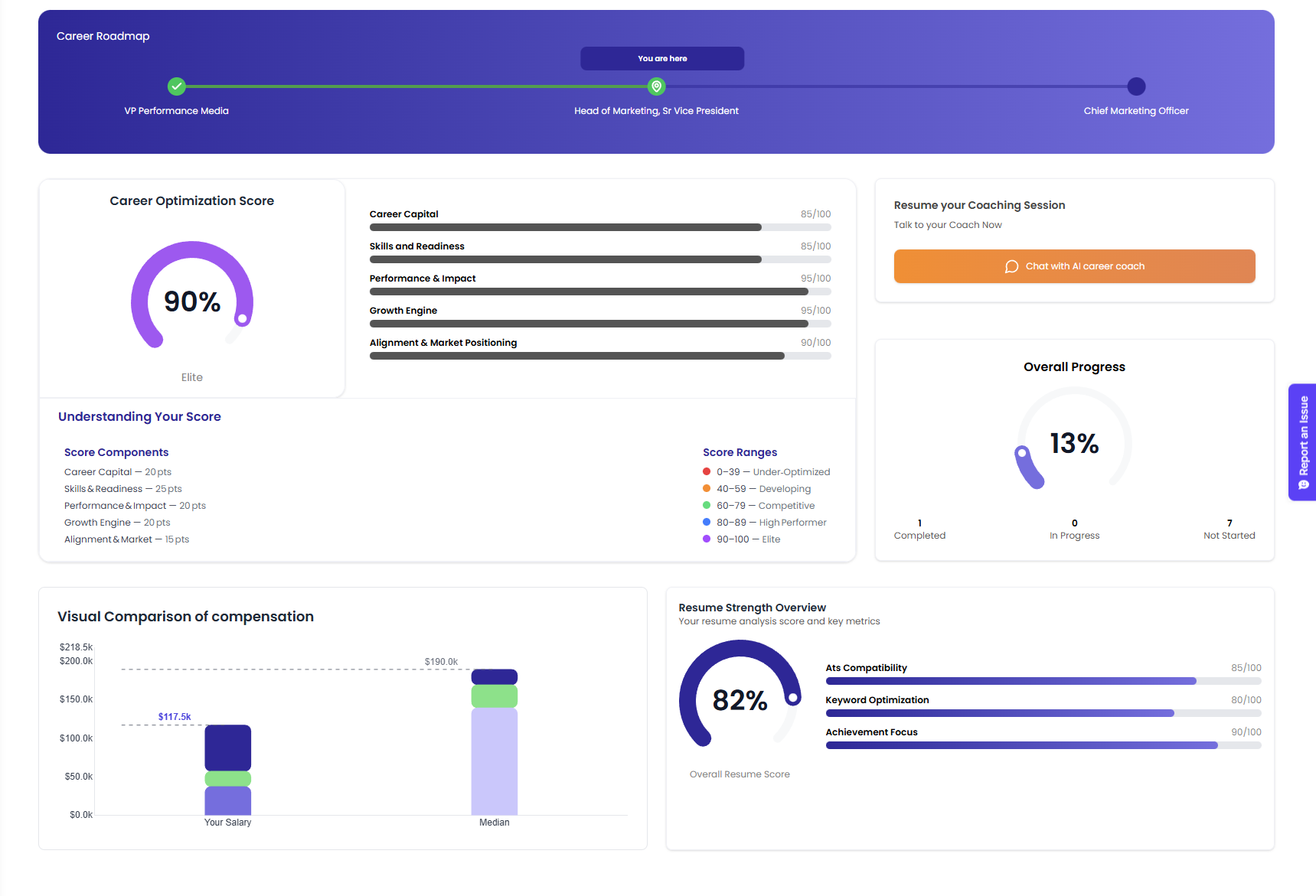
Task: Click the blue High Performer range dot
Action: point(707,522)
